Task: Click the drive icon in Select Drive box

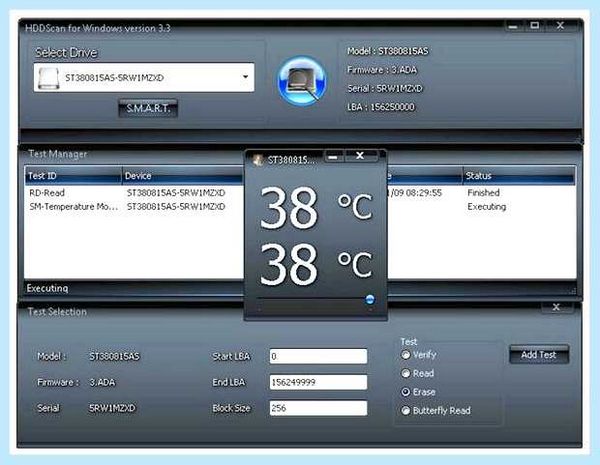Action: tap(49, 78)
